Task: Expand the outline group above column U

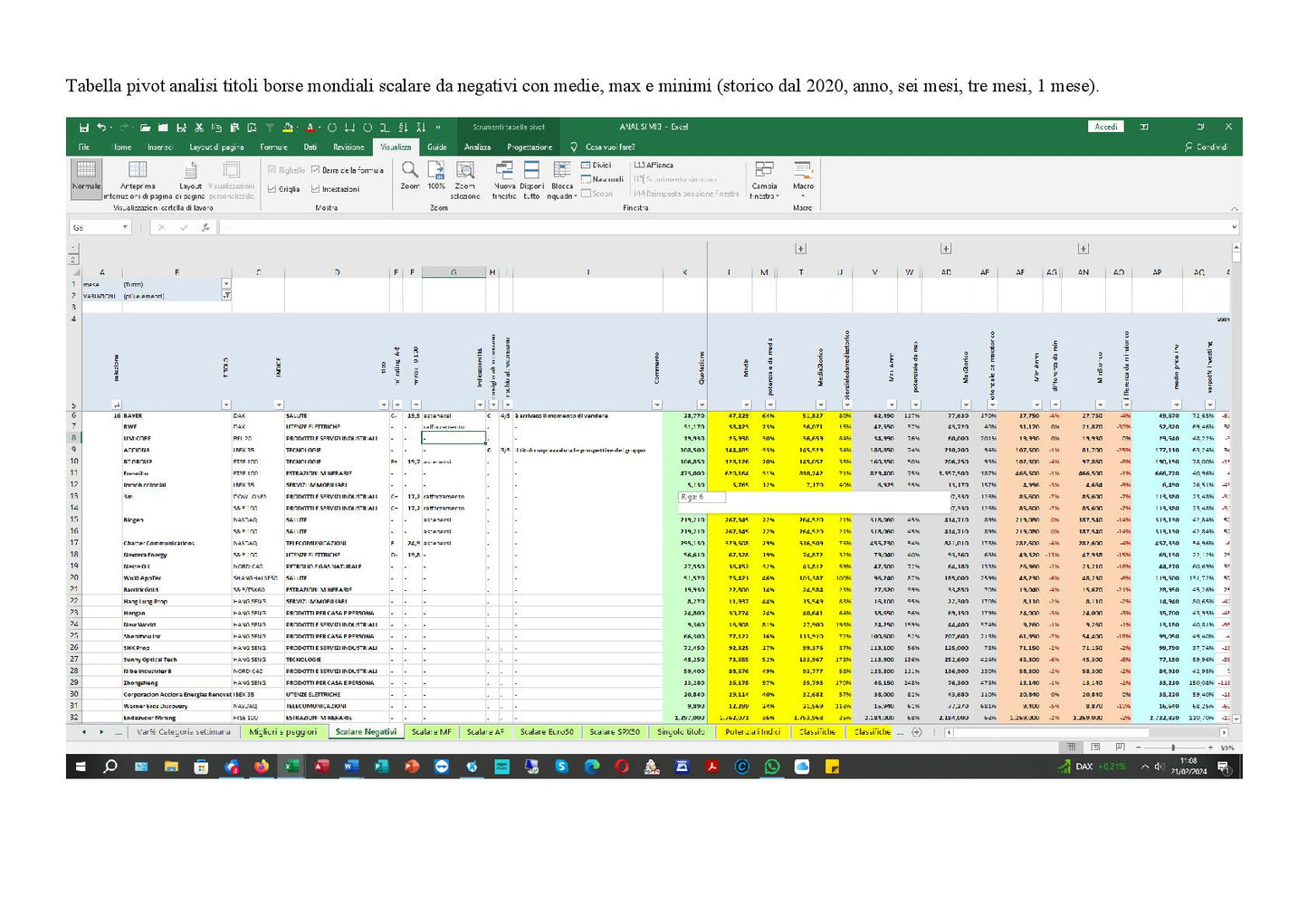Action: [800, 249]
